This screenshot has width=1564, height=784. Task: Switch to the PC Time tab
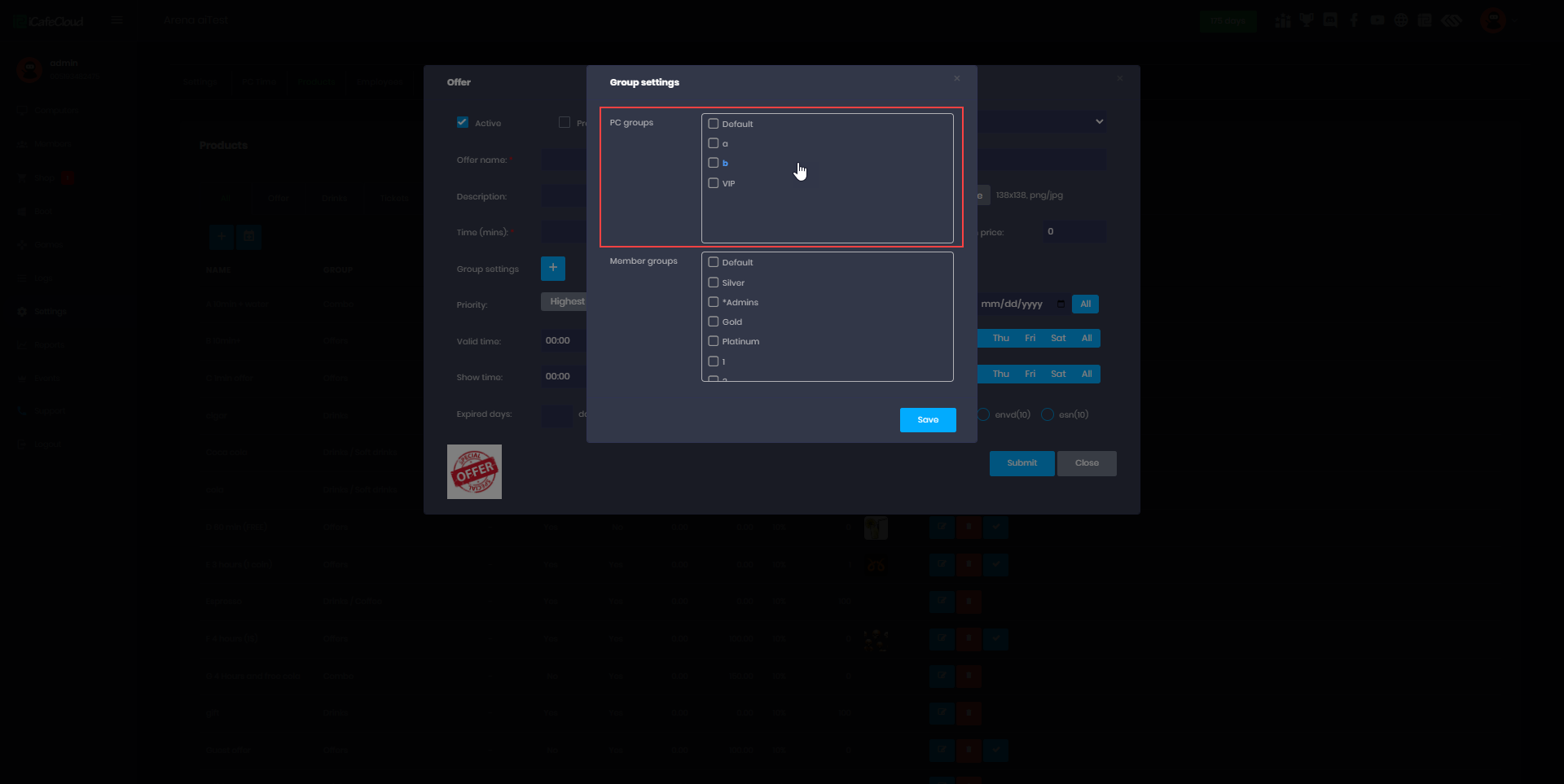pos(260,81)
